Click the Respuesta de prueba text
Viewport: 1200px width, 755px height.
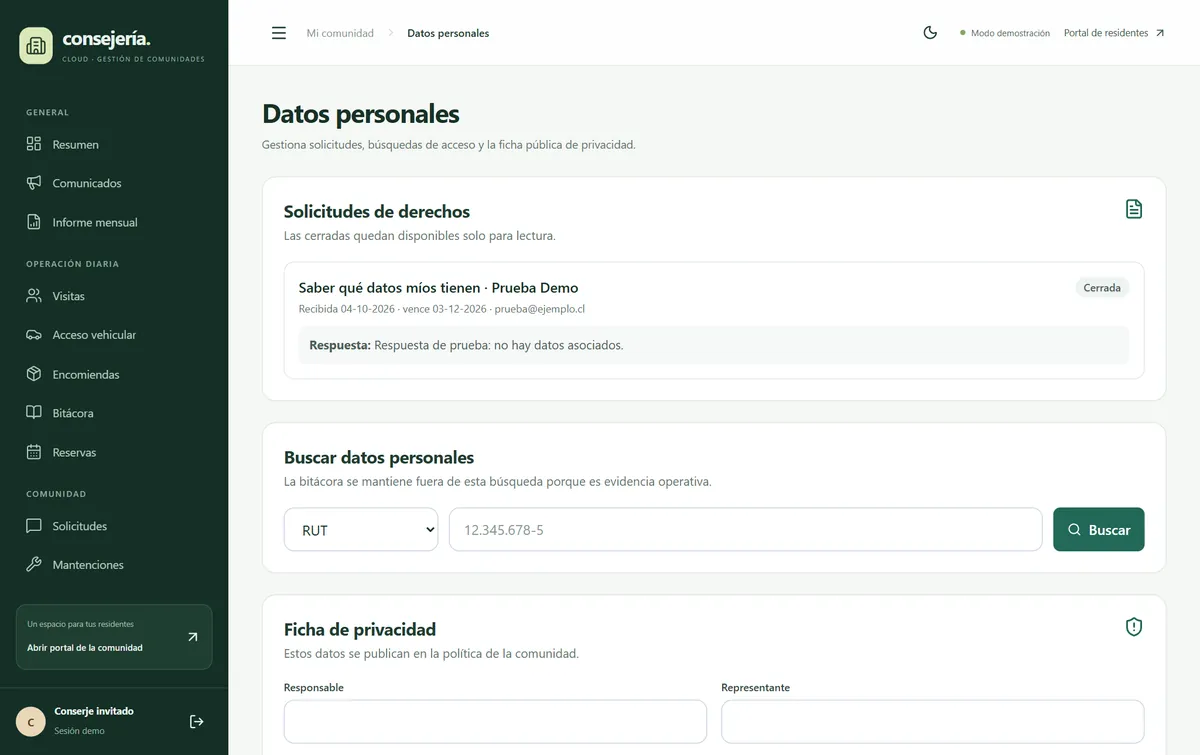click(499, 345)
